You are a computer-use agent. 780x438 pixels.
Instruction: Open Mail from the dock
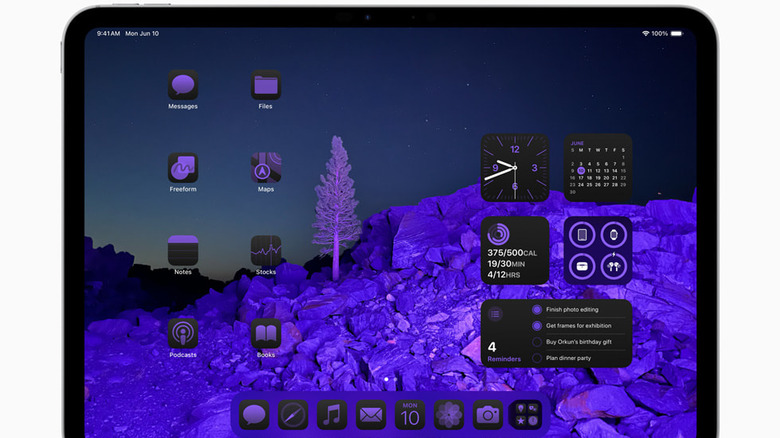point(371,414)
